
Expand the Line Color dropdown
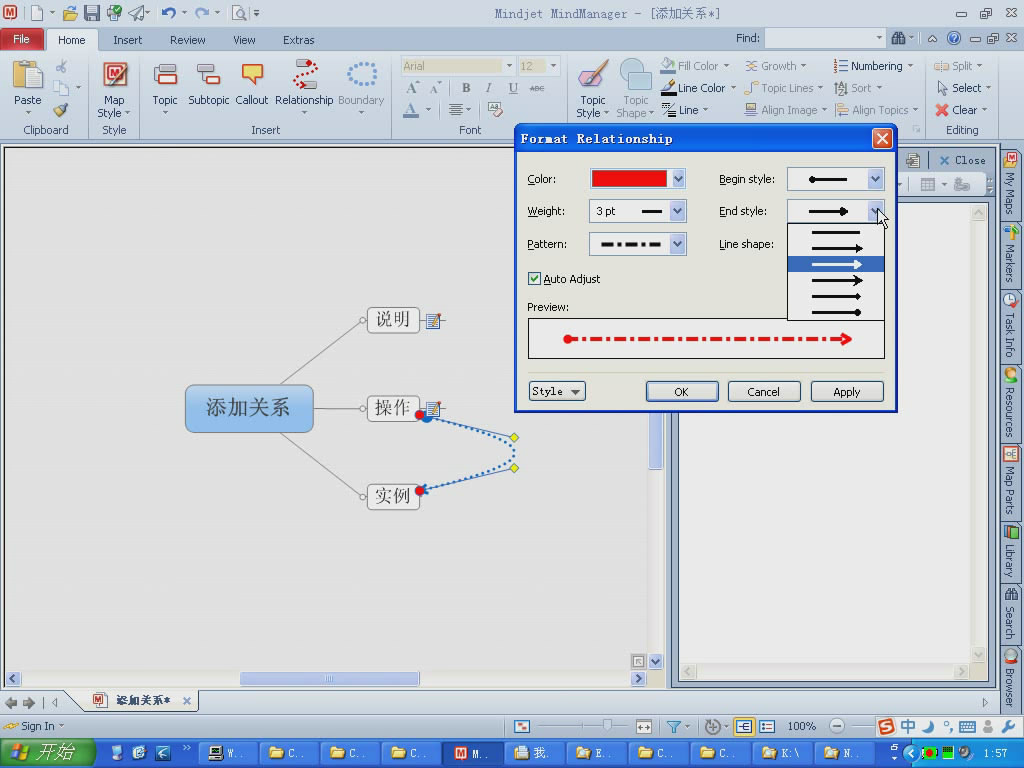click(x=733, y=88)
